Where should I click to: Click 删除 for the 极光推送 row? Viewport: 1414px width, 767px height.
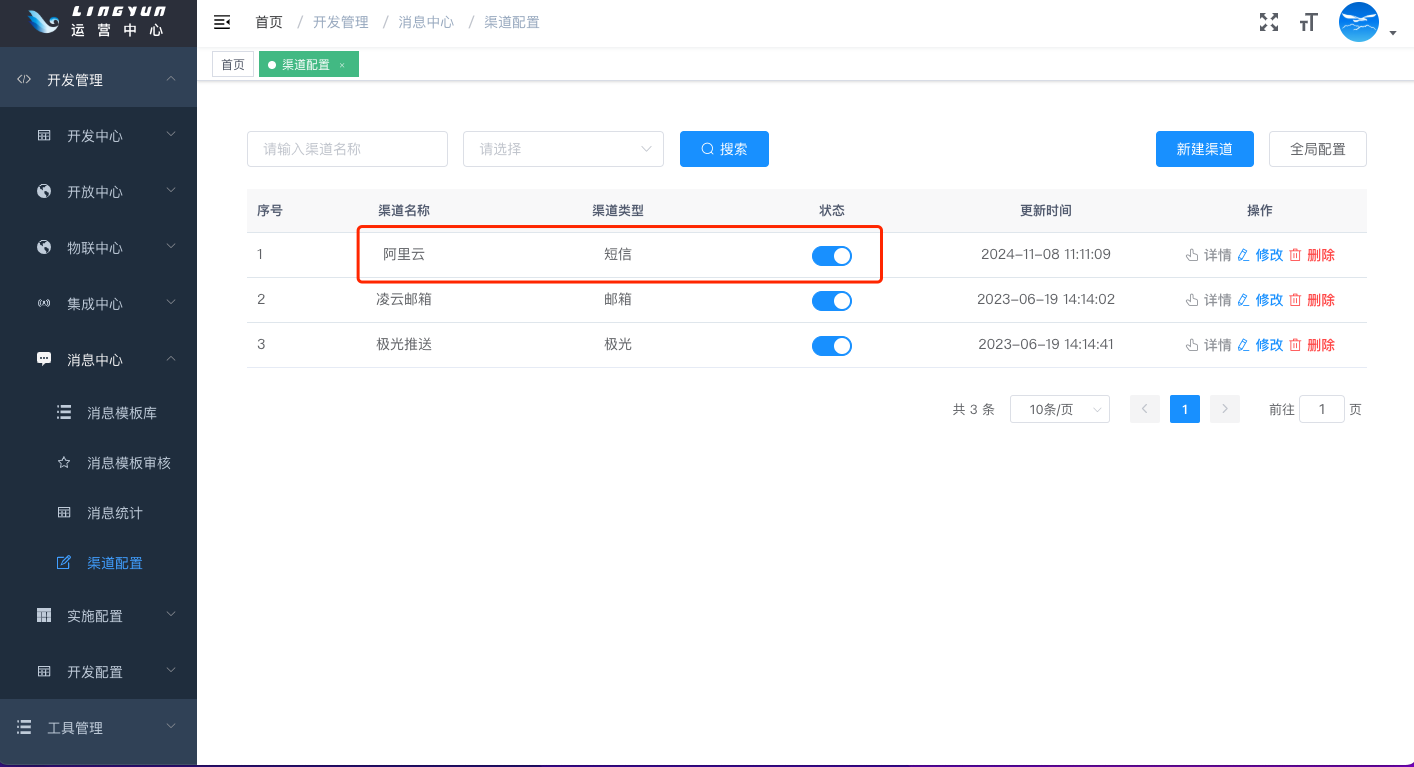tap(1312, 345)
